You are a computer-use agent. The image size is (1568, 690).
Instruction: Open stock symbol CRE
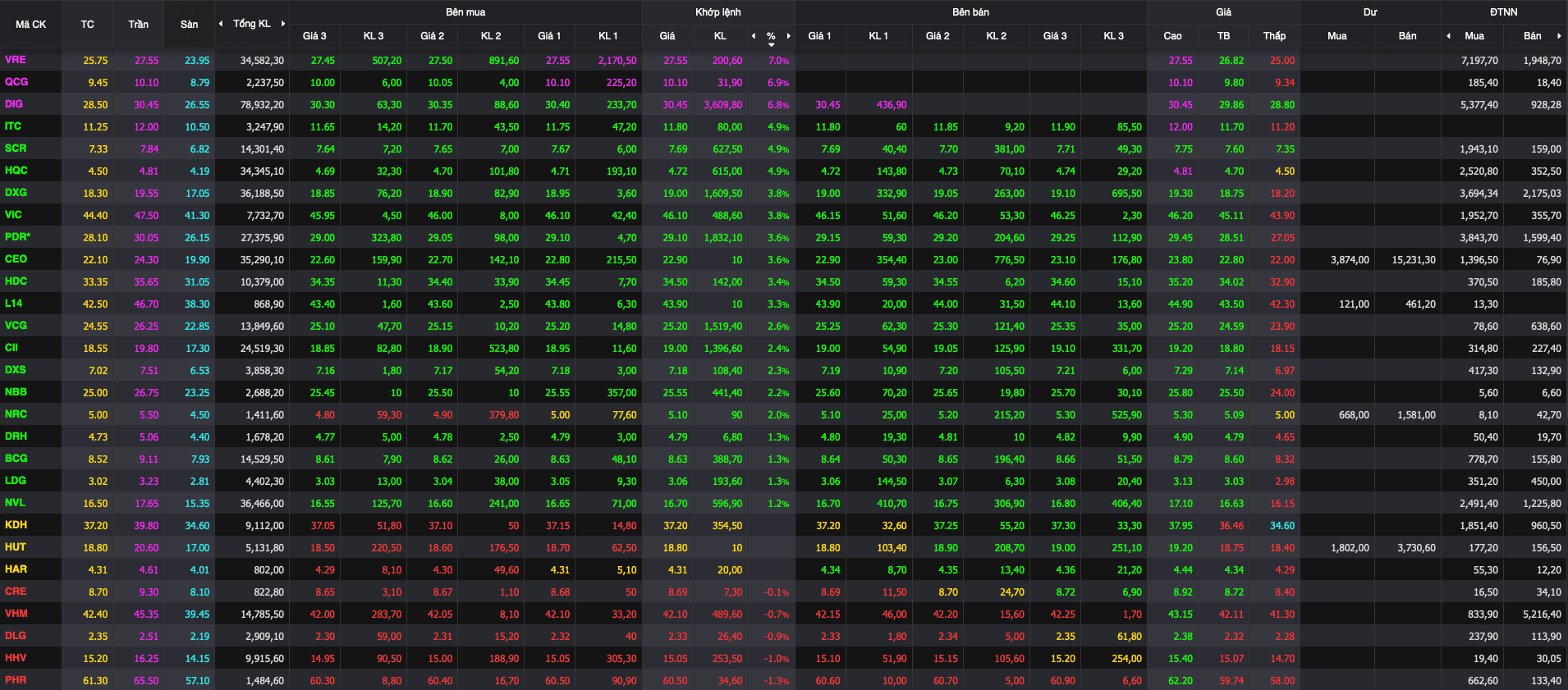(16, 592)
